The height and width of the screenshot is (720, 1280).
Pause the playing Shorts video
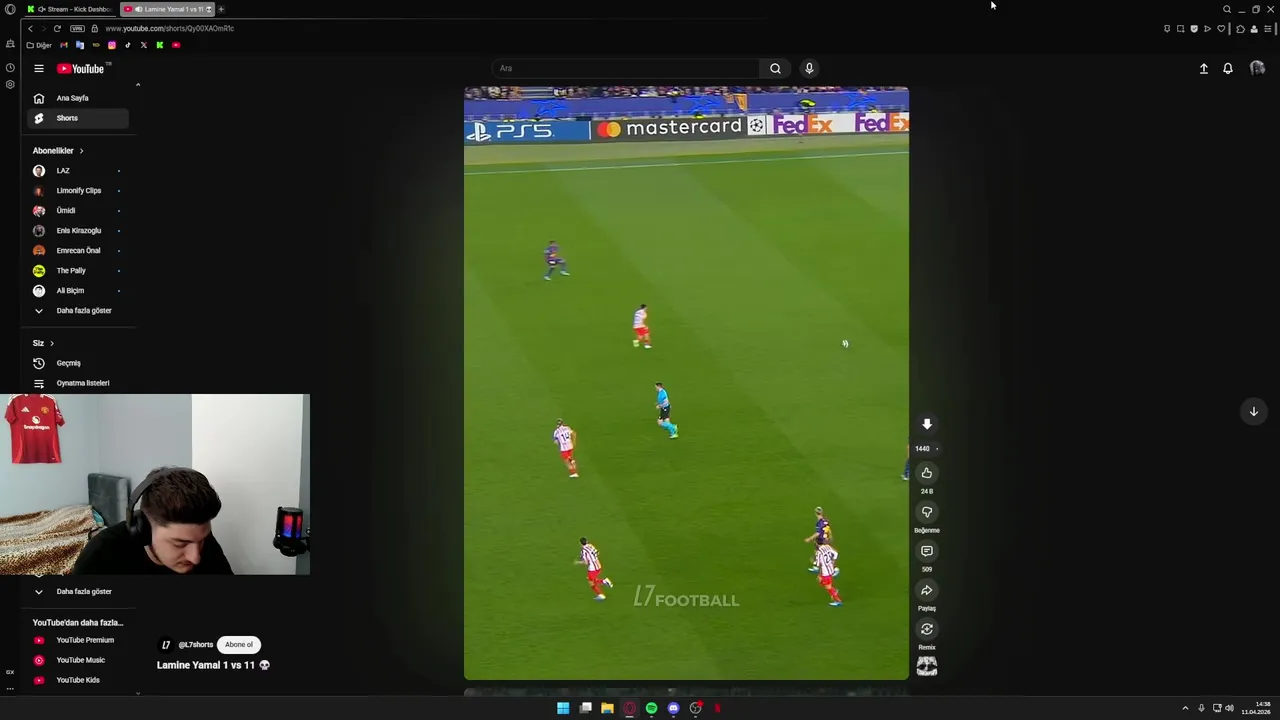[x=686, y=383]
